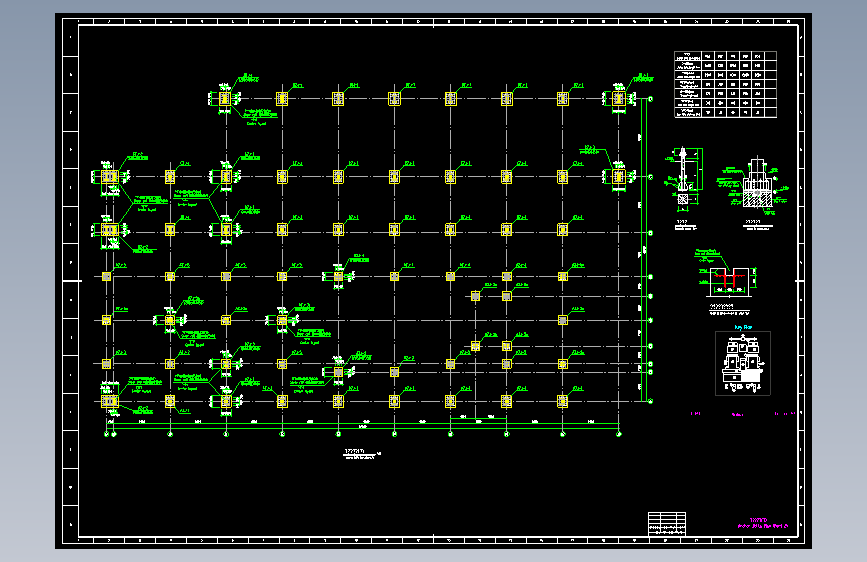The width and height of the screenshot is (867, 562).
Task: Select the hatched footing section detail
Action: (753, 186)
